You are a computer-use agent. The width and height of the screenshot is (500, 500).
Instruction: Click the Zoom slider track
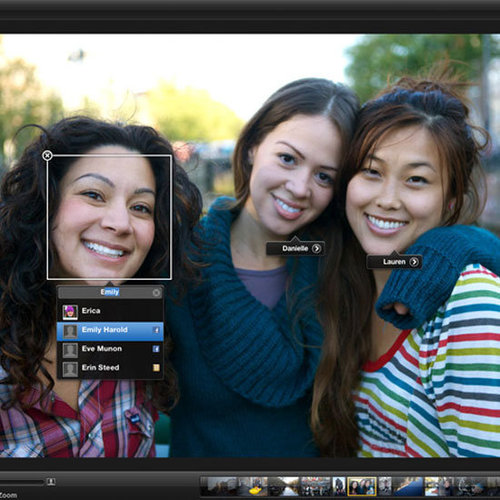point(22,482)
